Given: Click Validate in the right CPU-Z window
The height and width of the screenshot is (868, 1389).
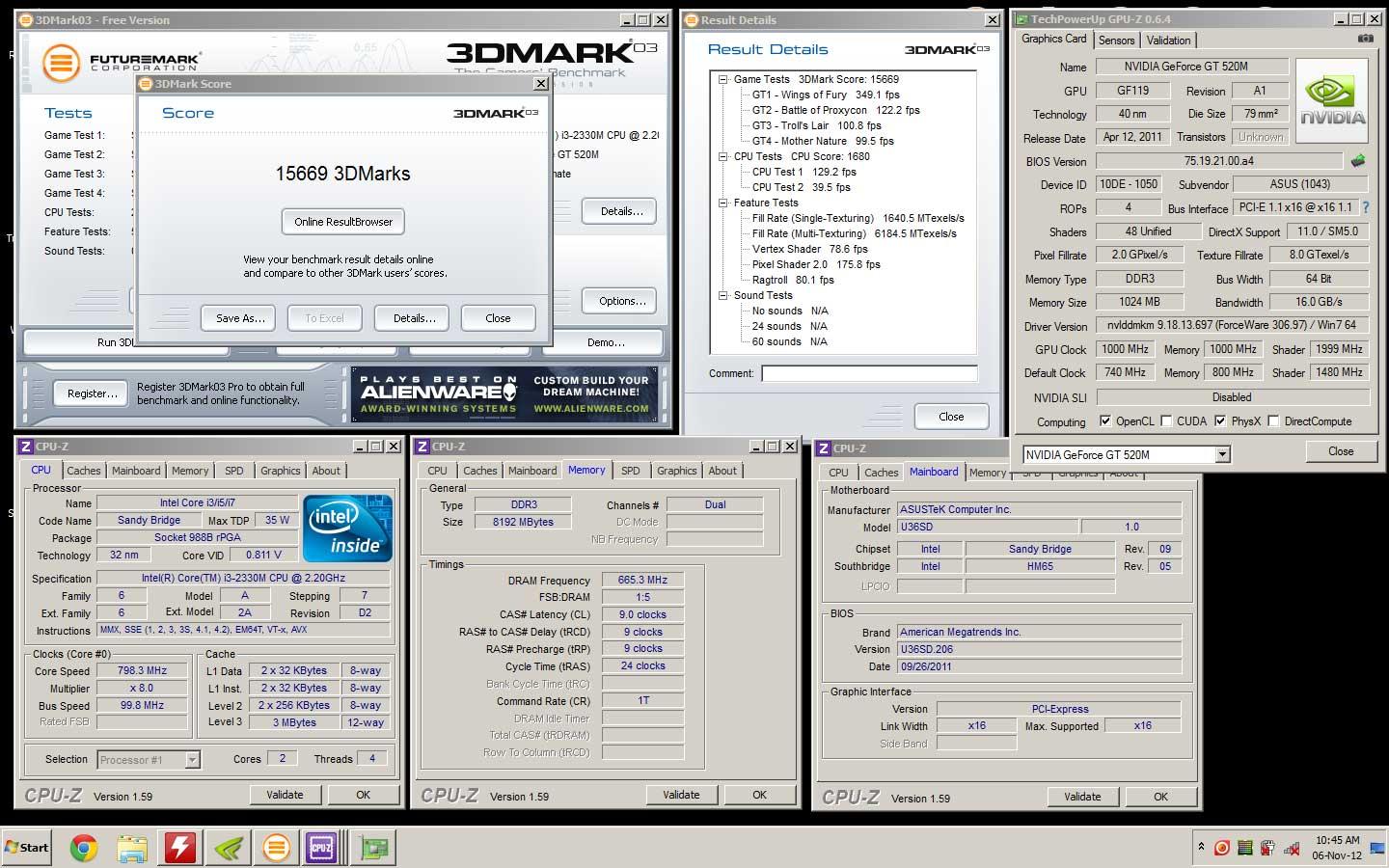Looking at the screenshot, I should pos(1082,797).
